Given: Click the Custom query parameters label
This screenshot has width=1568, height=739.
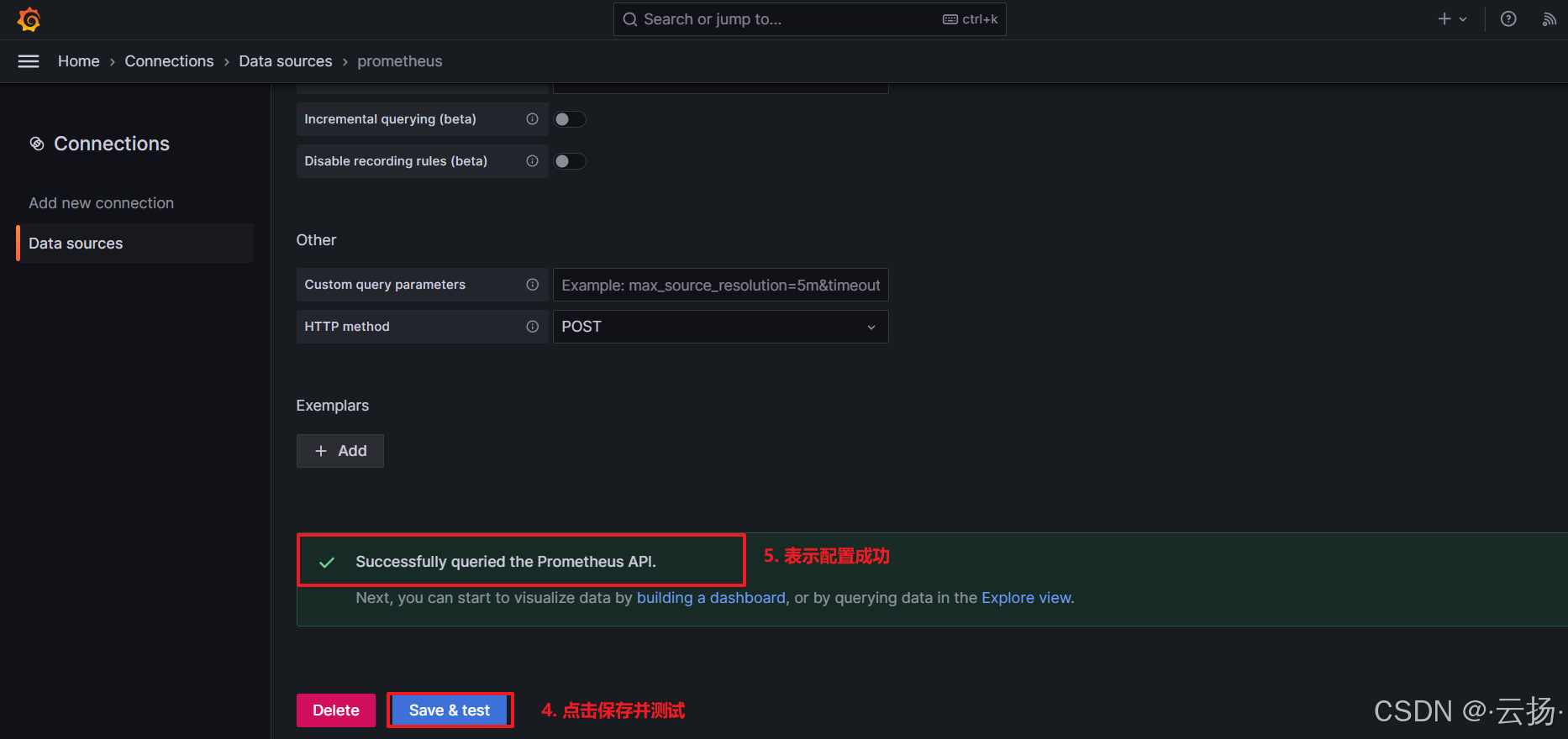Looking at the screenshot, I should point(385,285).
